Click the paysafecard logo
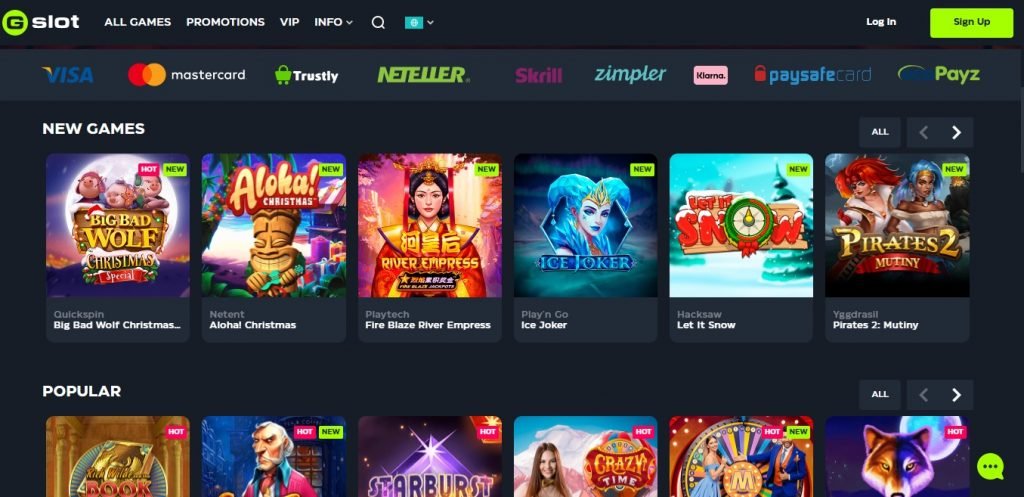1024x497 pixels. 812,74
